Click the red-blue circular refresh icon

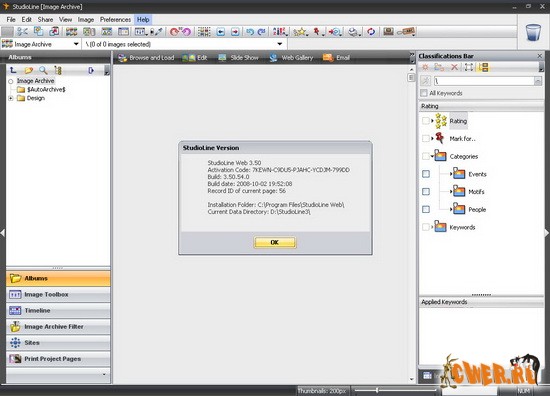(371, 32)
